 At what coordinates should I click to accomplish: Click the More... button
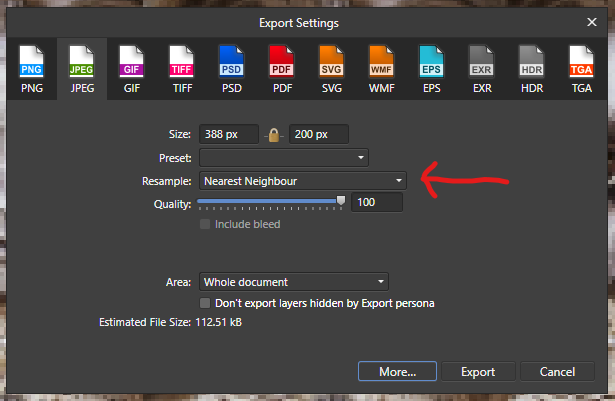pyautogui.click(x=397, y=371)
